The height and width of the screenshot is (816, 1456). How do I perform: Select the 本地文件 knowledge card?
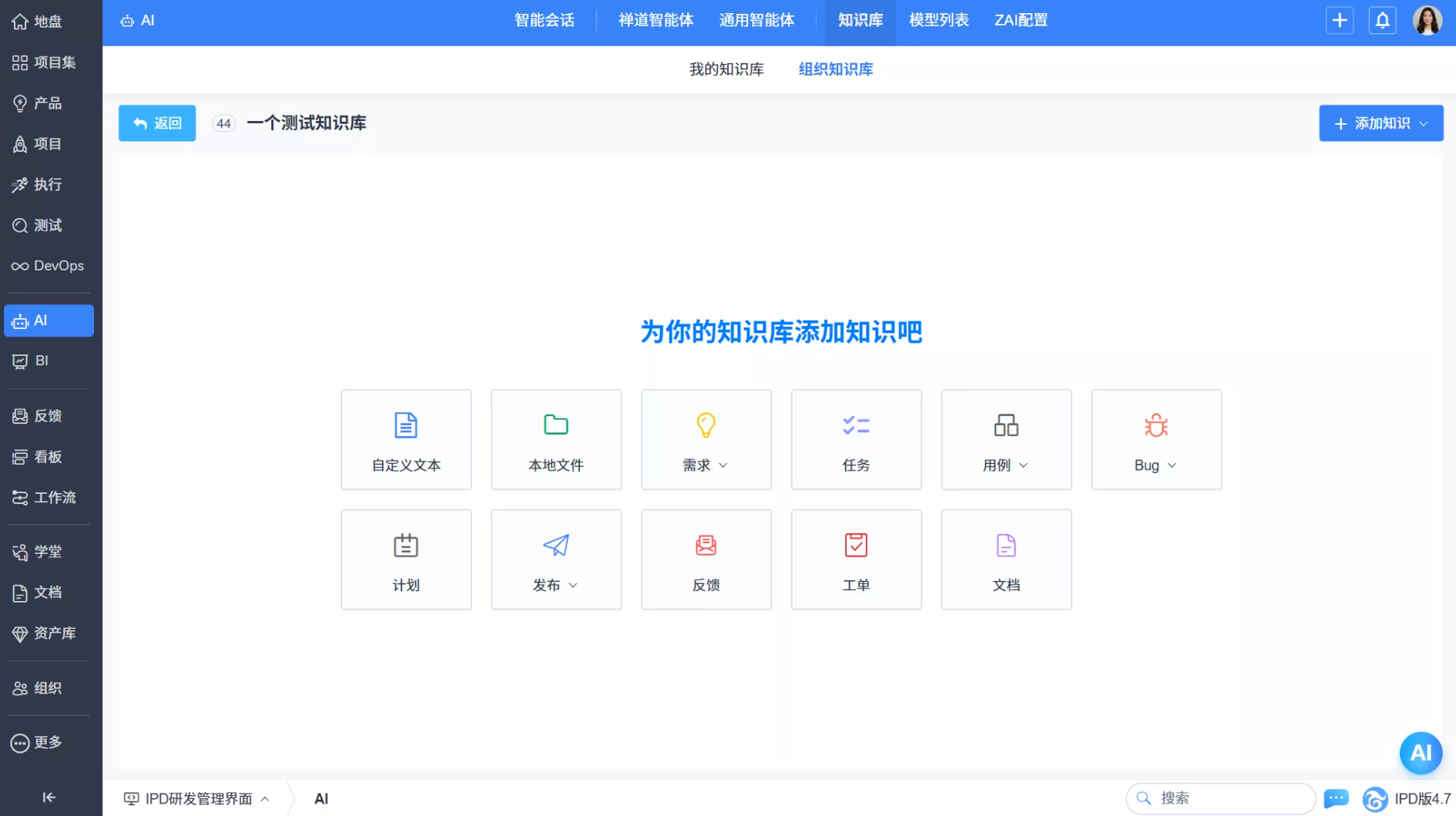(556, 439)
